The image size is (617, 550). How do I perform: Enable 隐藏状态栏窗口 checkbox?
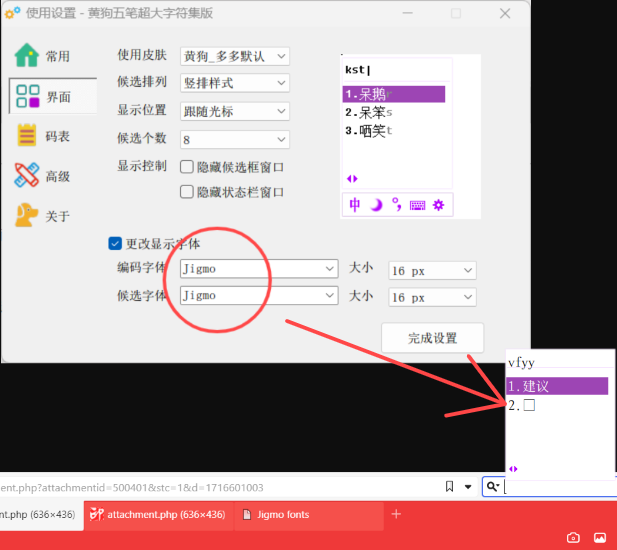coord(187,192)
